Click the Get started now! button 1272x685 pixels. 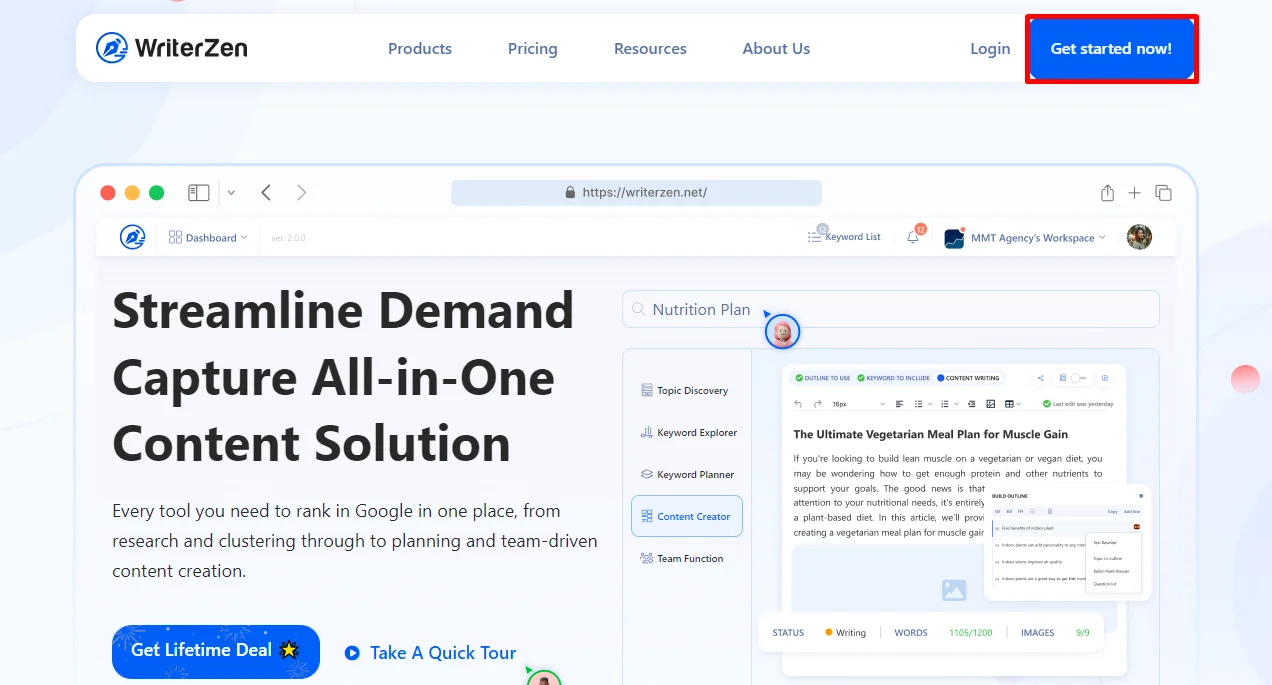[1111, 48]
